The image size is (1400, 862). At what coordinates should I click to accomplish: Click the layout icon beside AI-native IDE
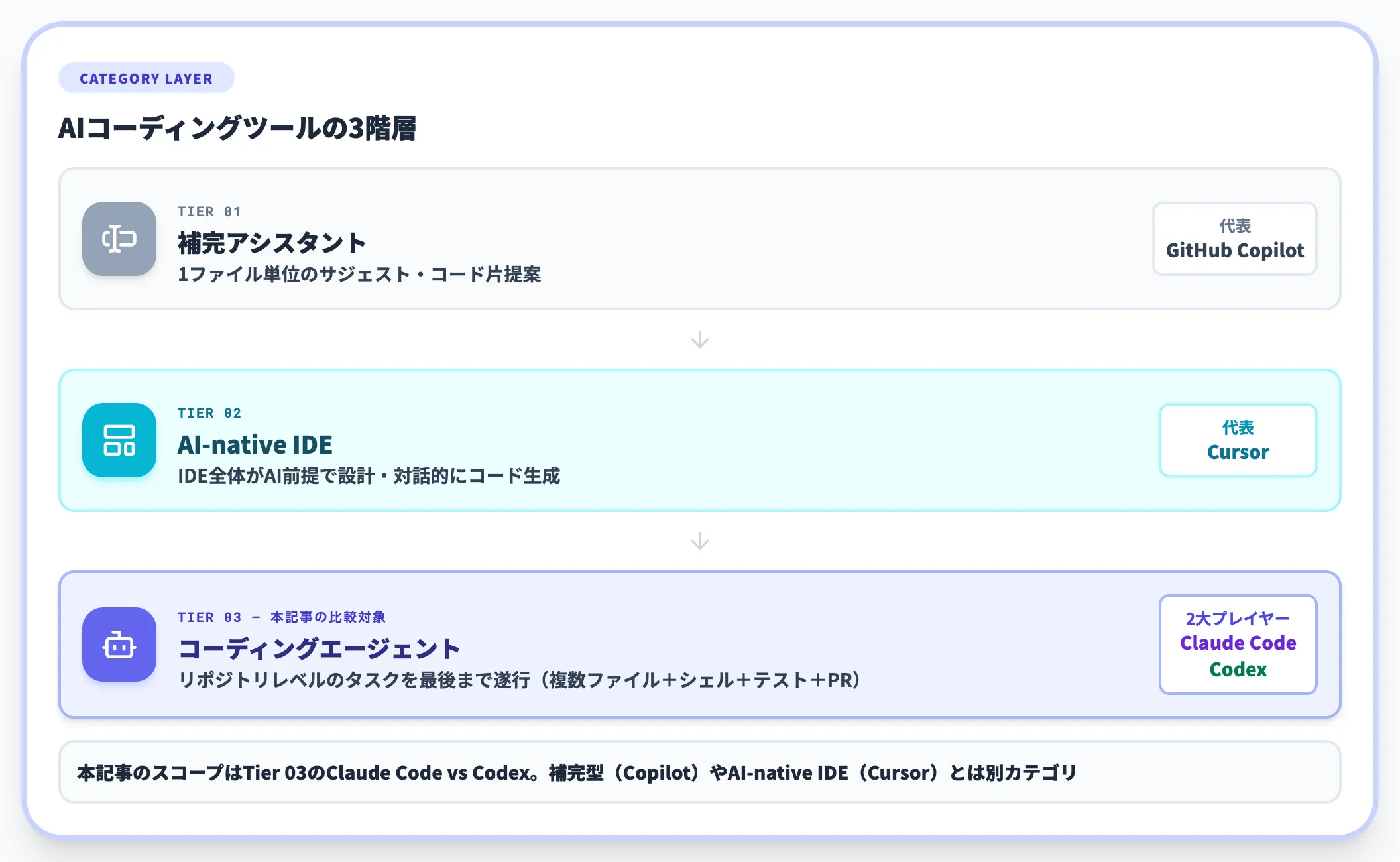[119, 440]
